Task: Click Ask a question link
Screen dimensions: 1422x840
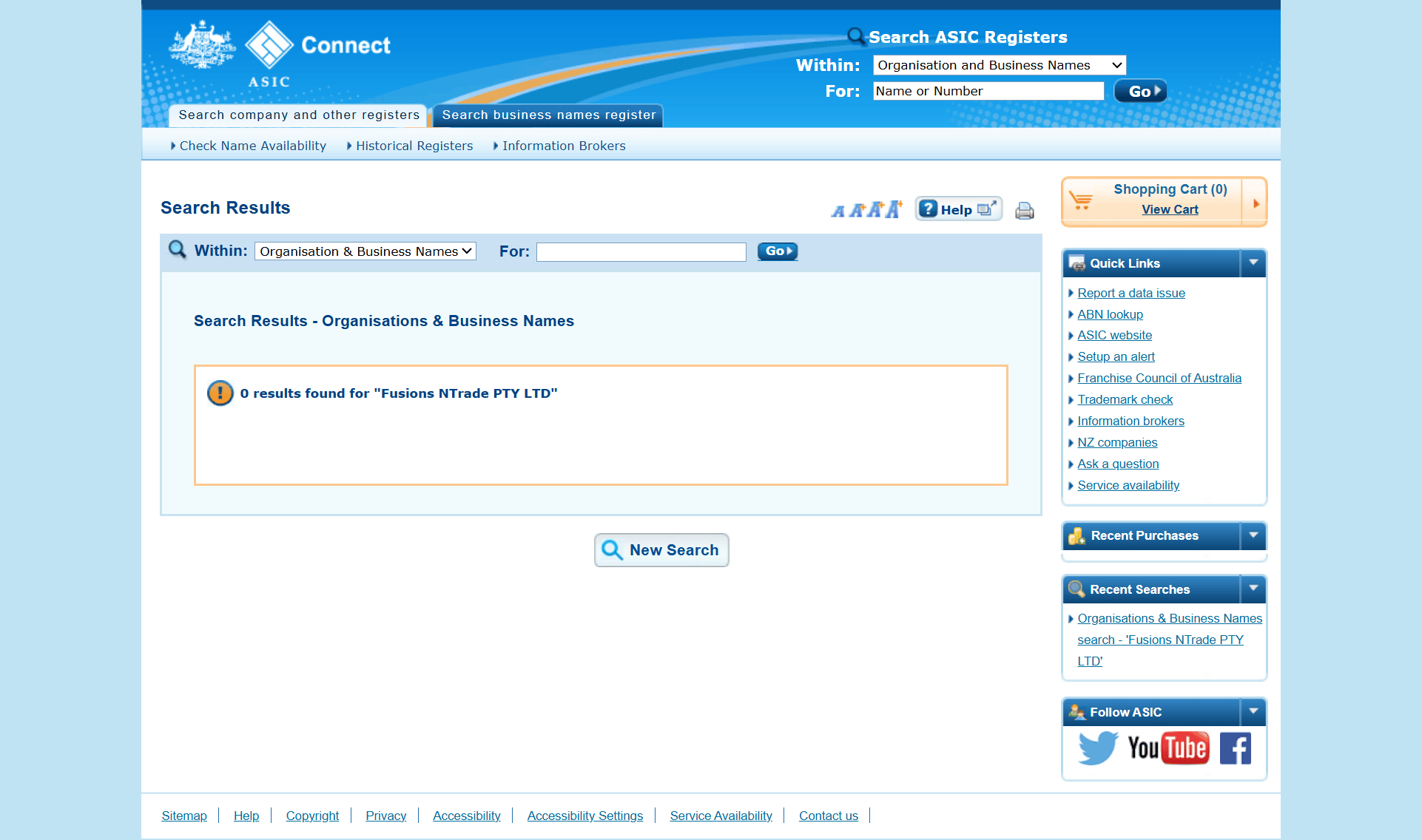Action: pyautogui.click(x=1118, y=464)
